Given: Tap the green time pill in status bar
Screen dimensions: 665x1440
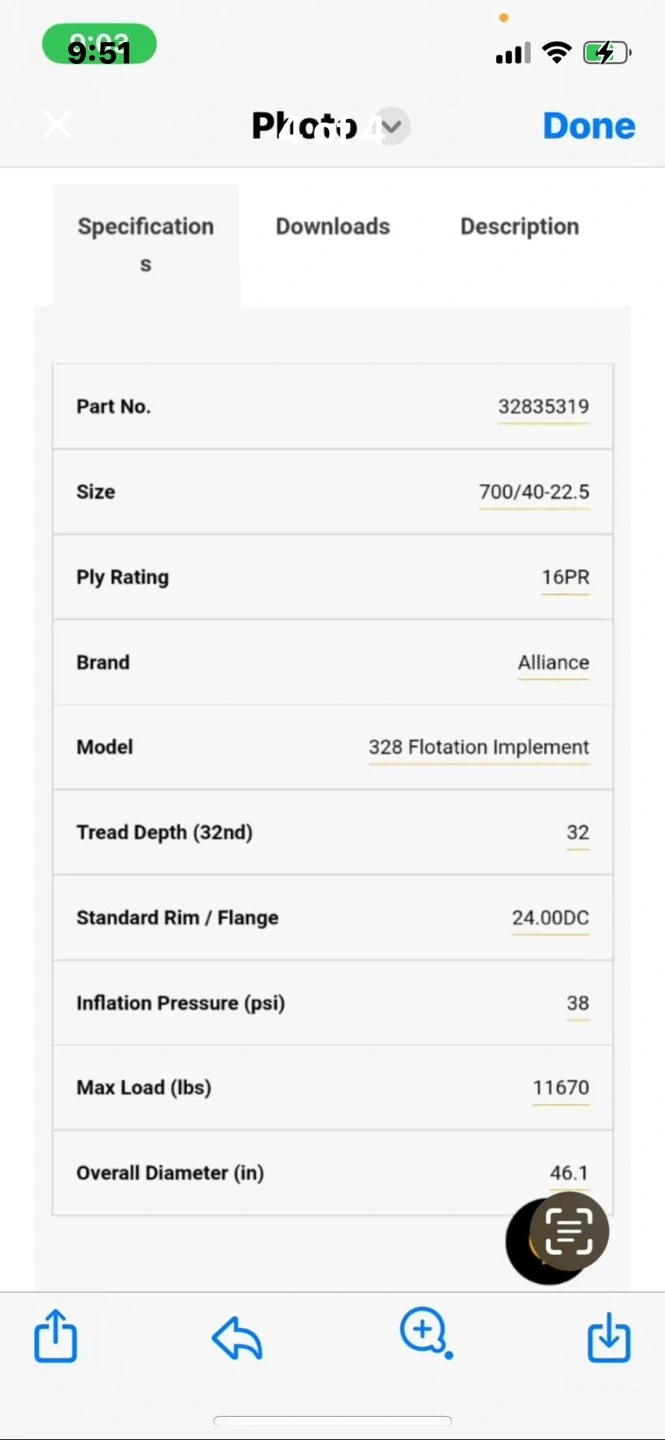Looking at the screenshot, I should tap(99, 47).
